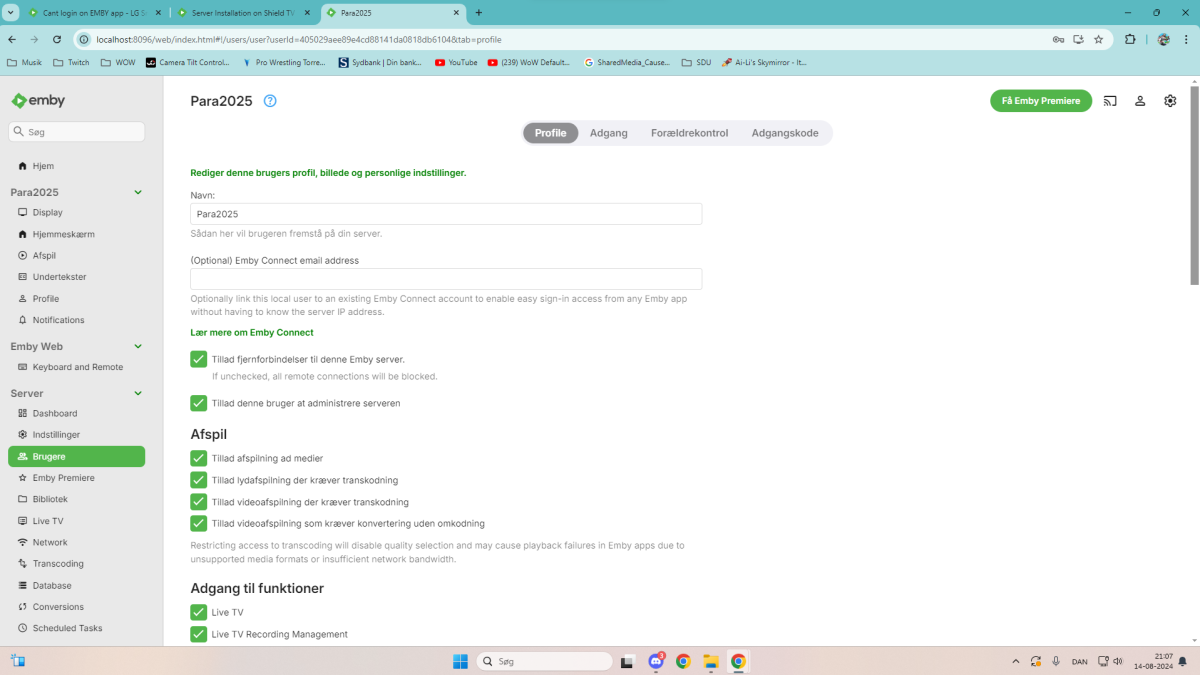1200x675 pixels.
Task: Disable Tillad lydafspilning der kræver transkodning
Action: click(198, 479)
